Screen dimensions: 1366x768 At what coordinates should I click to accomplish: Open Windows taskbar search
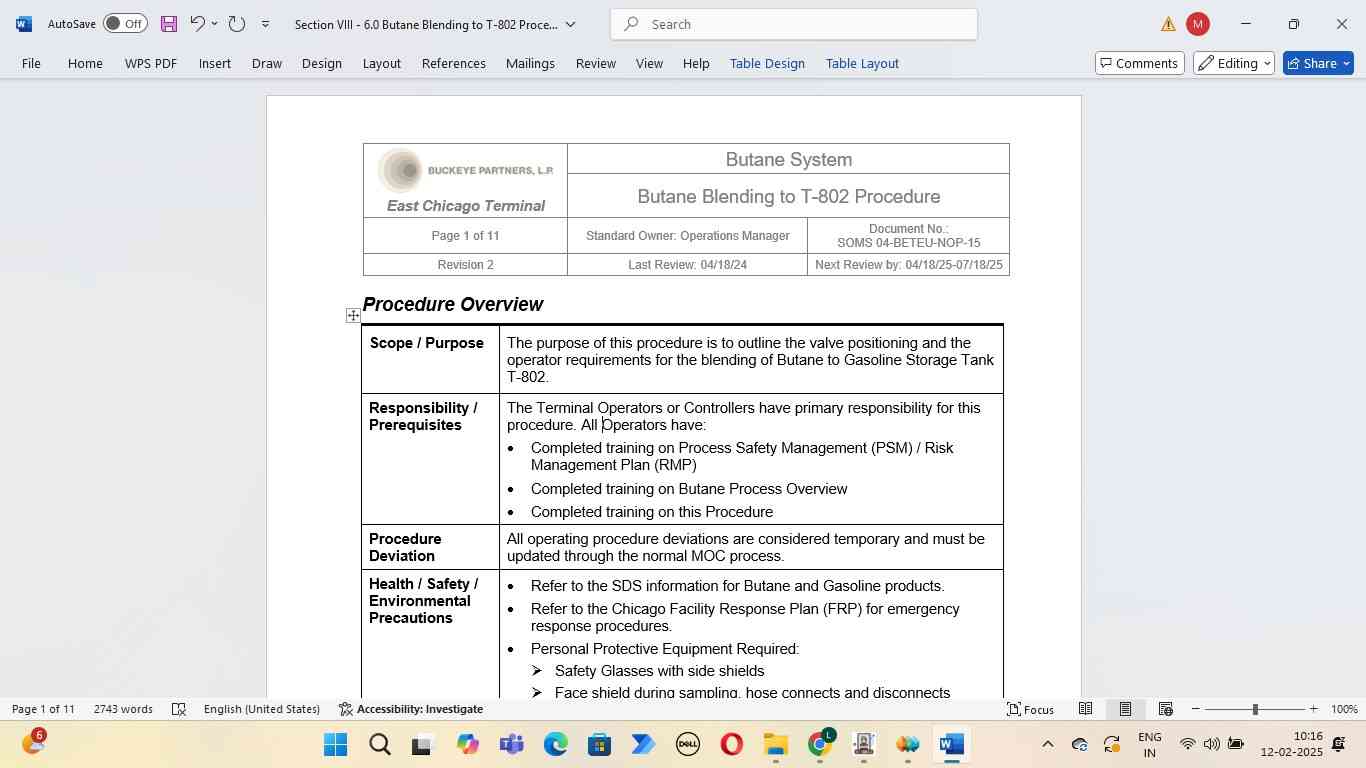(379, 745)
